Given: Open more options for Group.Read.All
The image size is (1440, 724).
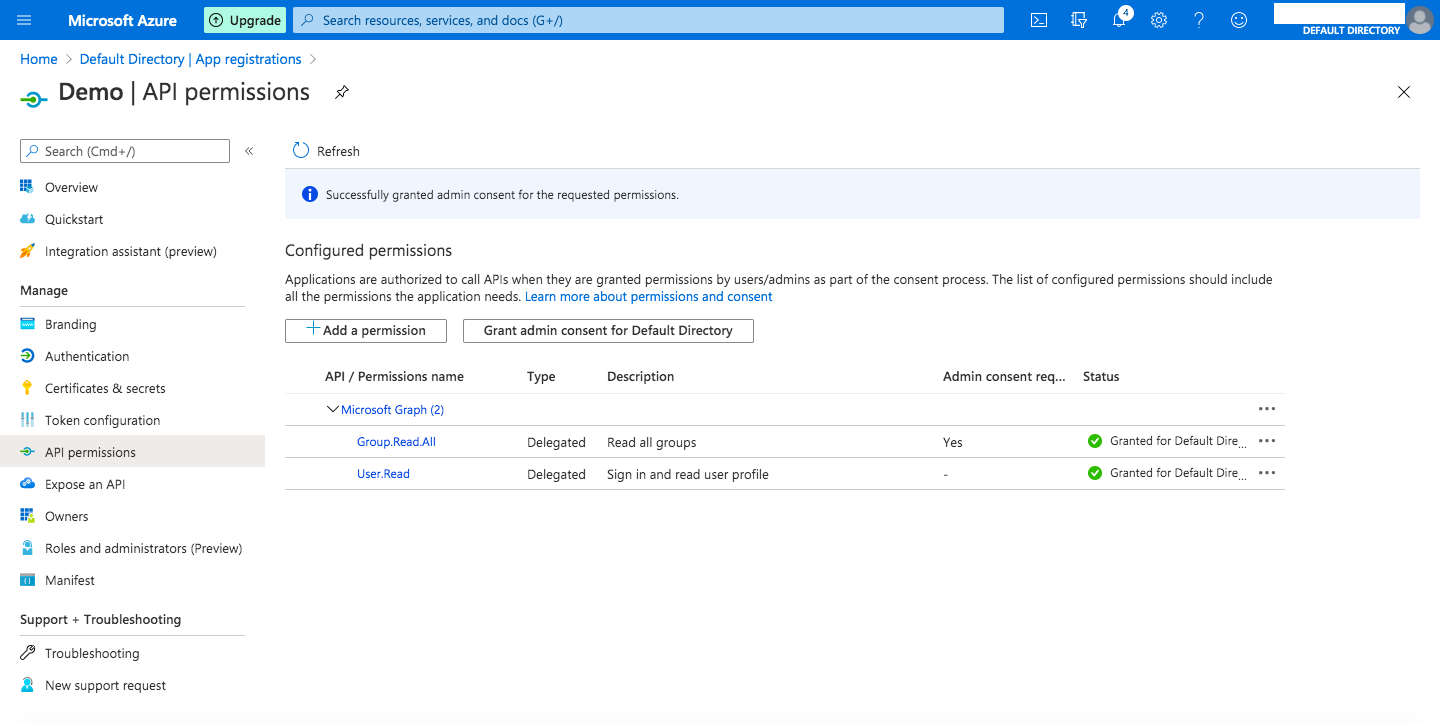Looking at the screenshot, I should pos(1267,441).
